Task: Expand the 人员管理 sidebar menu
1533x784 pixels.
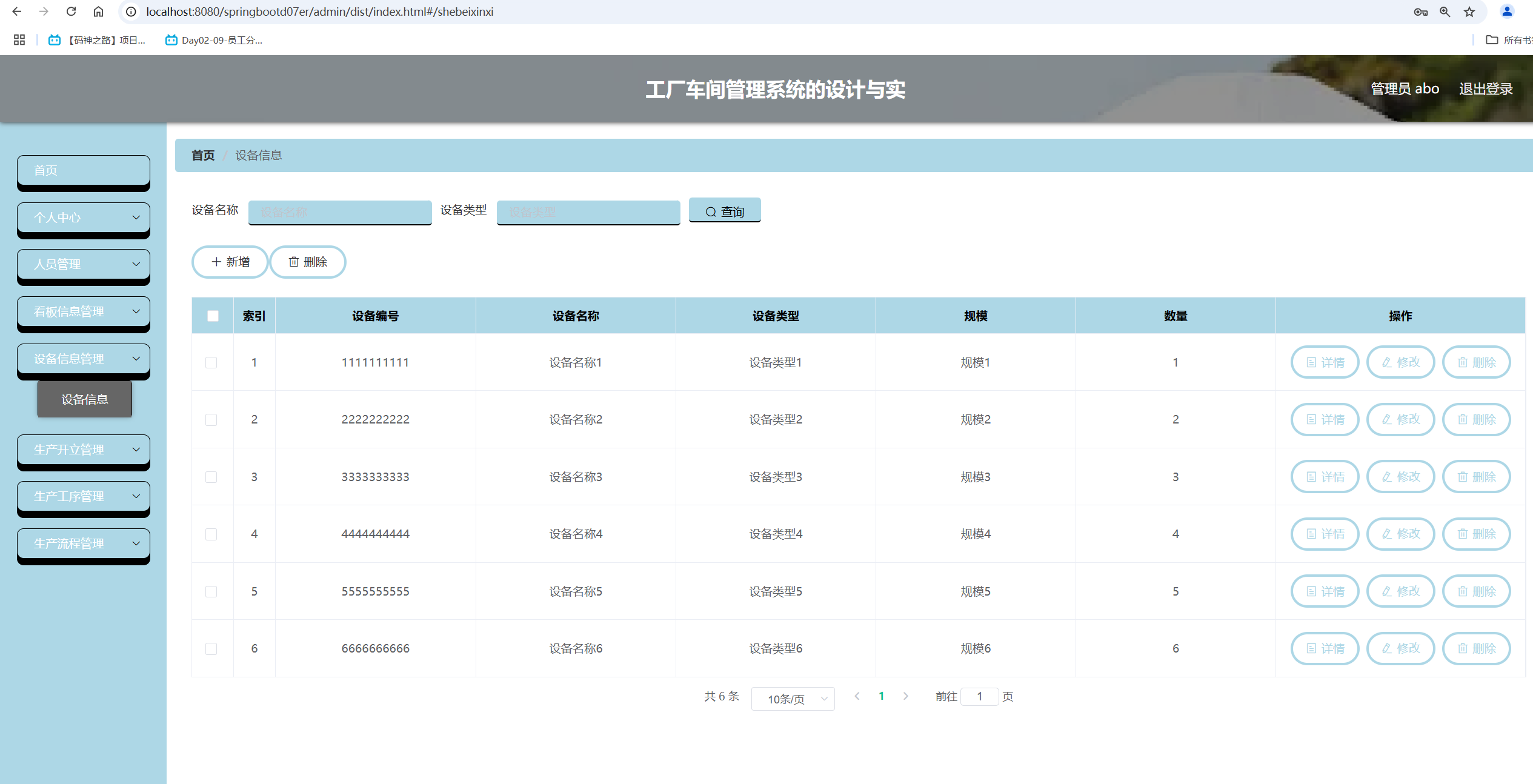Action: point(83,264)
